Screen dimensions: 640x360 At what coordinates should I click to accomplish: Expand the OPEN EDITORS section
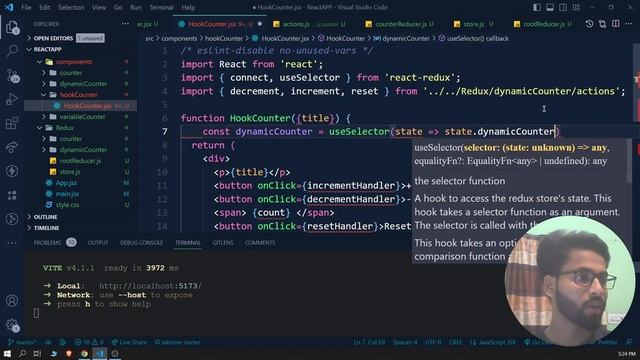click(x=53, y=38)
